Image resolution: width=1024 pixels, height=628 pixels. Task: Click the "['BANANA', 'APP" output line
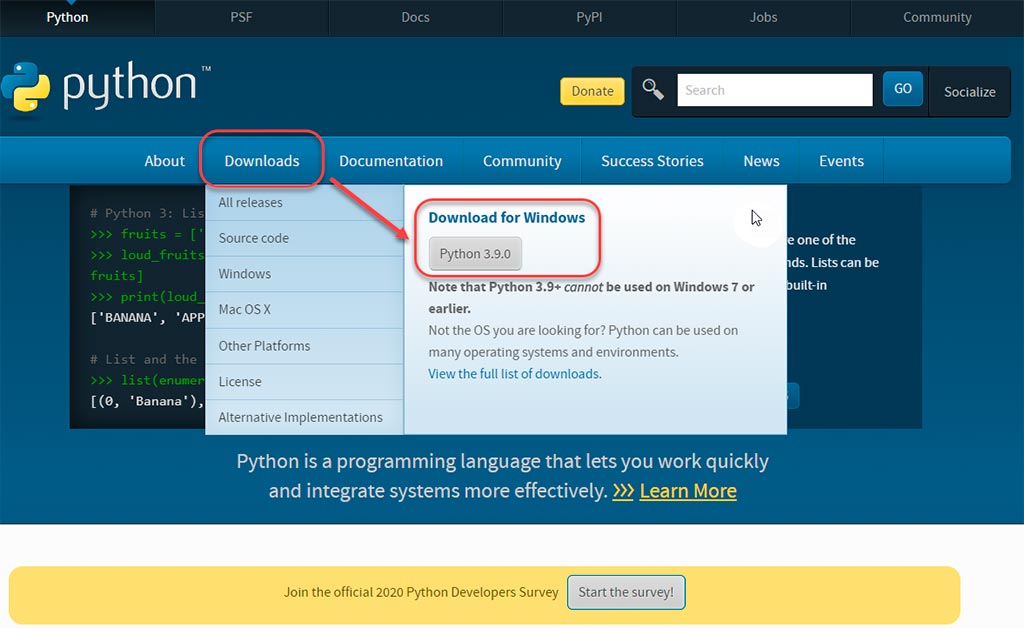(x=147, y=318)
